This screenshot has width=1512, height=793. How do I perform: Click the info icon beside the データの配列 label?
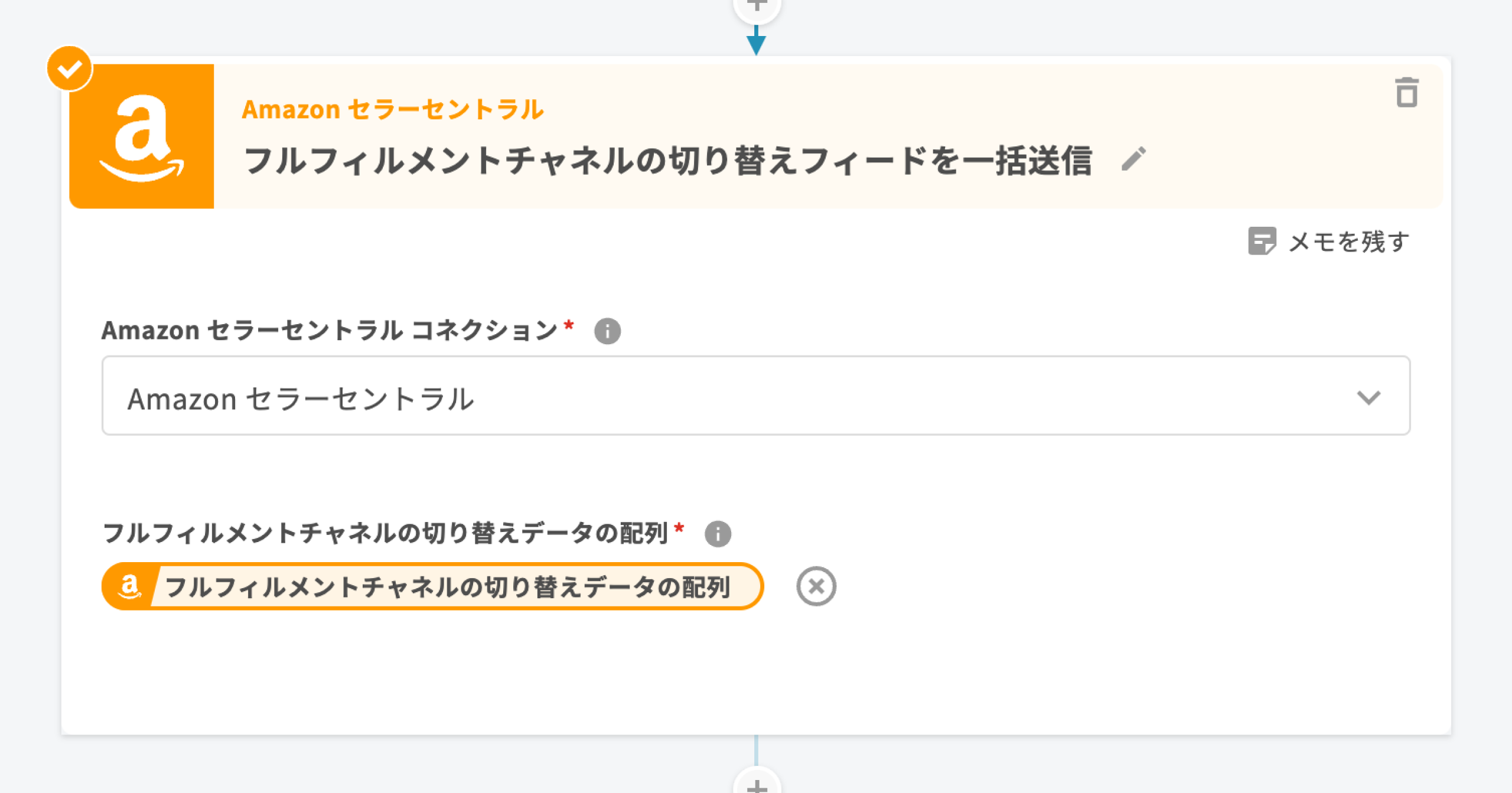coord(718,534)
